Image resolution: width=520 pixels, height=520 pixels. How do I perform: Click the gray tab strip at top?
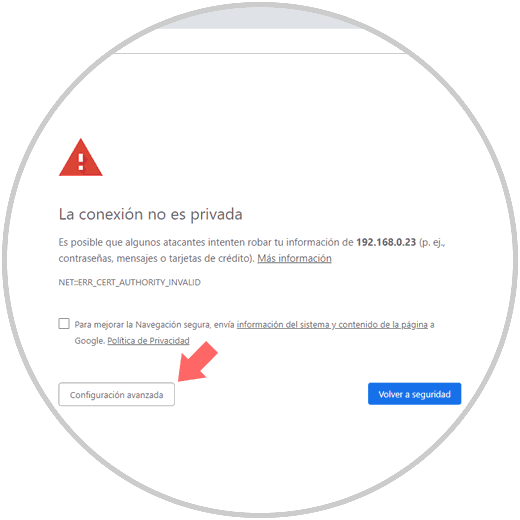tap(260, 19)
